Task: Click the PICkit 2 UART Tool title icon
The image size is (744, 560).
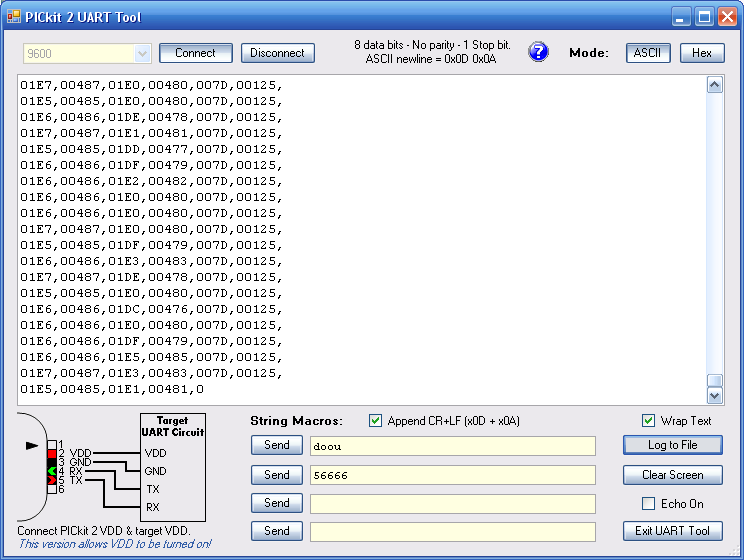Action: coord(14,17)
